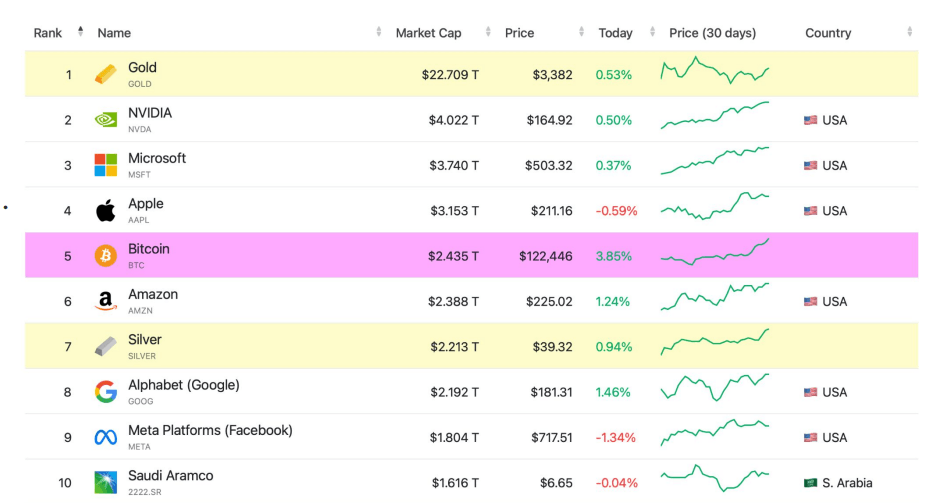
Task: Open the Bitcoin name link
Action: [149, 249]
